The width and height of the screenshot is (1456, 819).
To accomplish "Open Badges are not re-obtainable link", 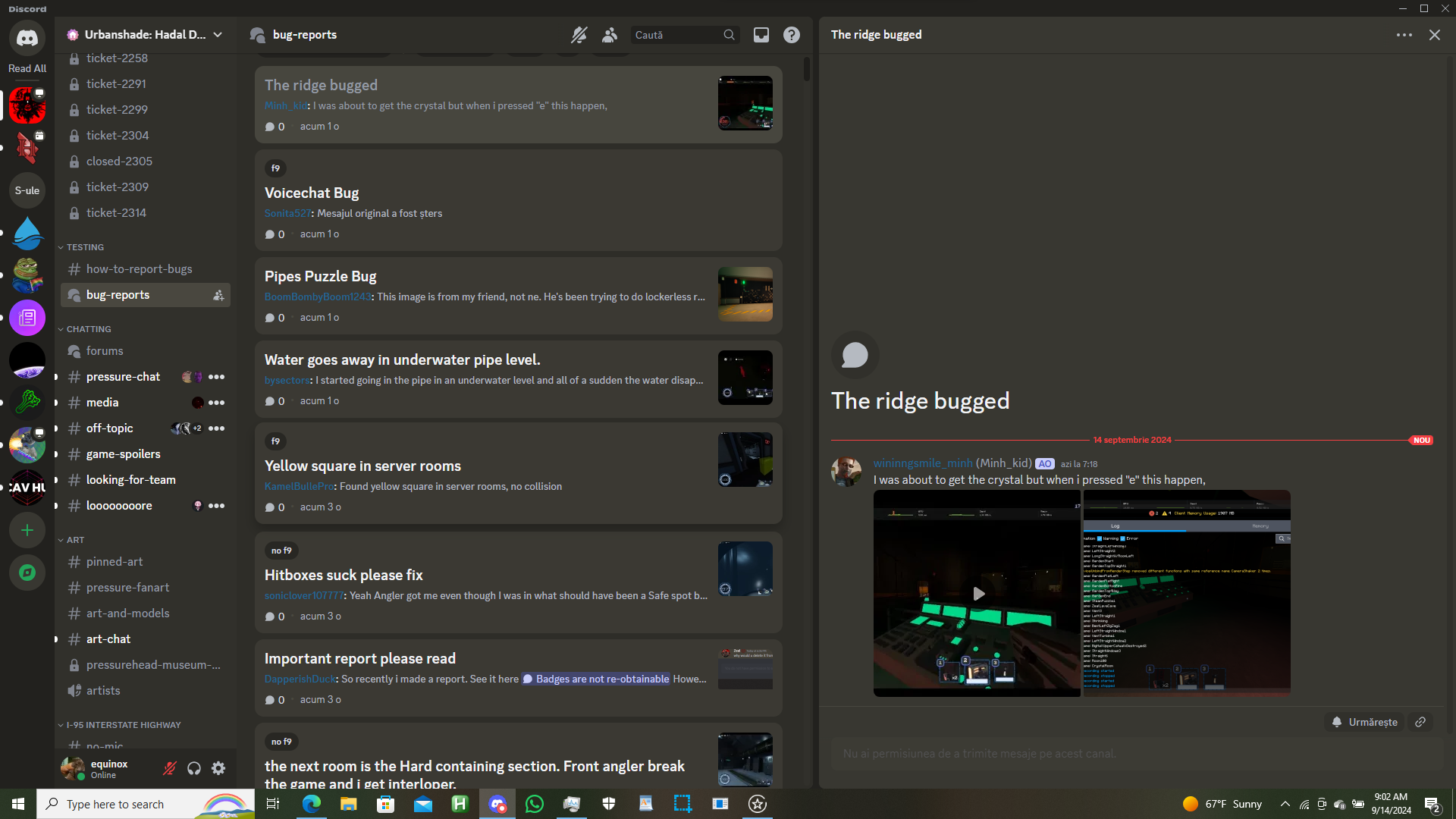I will 602,679.
